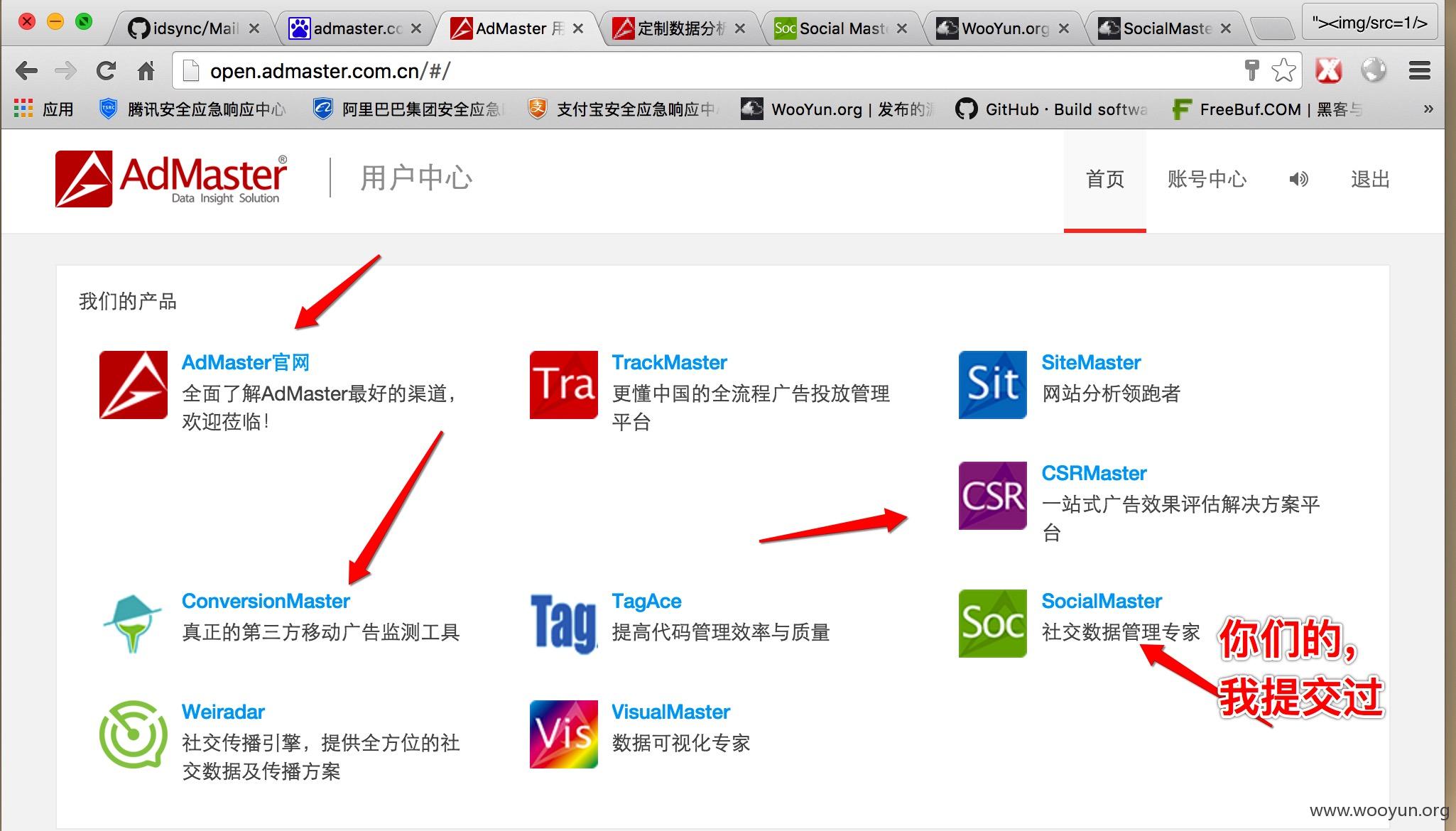Open the 腾讯安全应急响应中心 bookmark
This screenshot has height=831, width=1456.
click(x=193, y=109)
